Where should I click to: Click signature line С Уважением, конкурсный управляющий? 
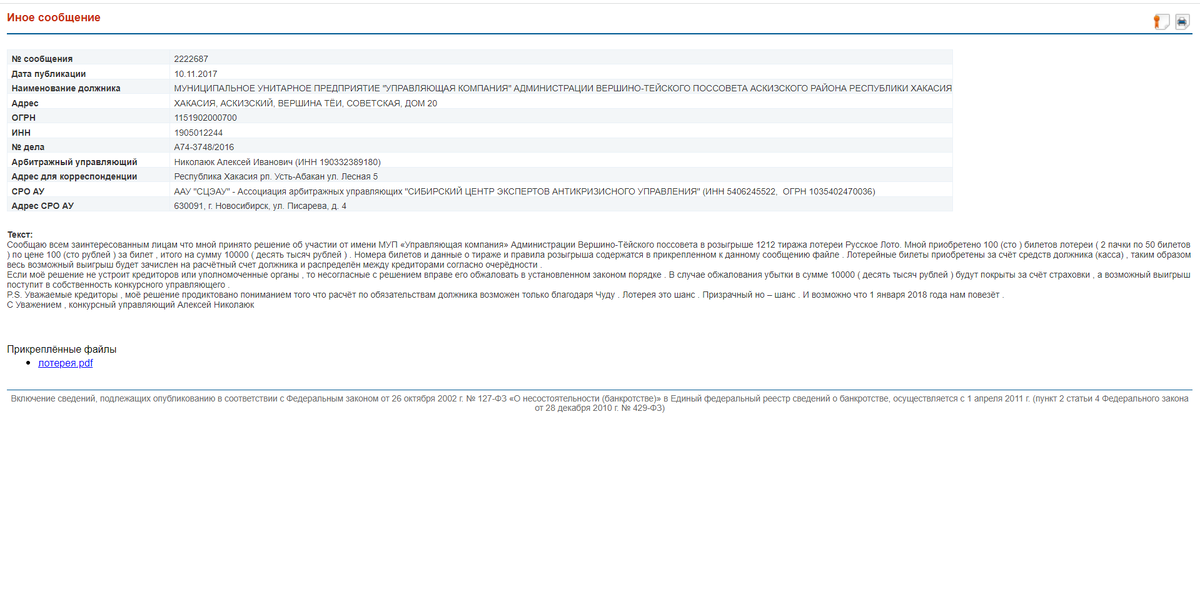point(130,305)
